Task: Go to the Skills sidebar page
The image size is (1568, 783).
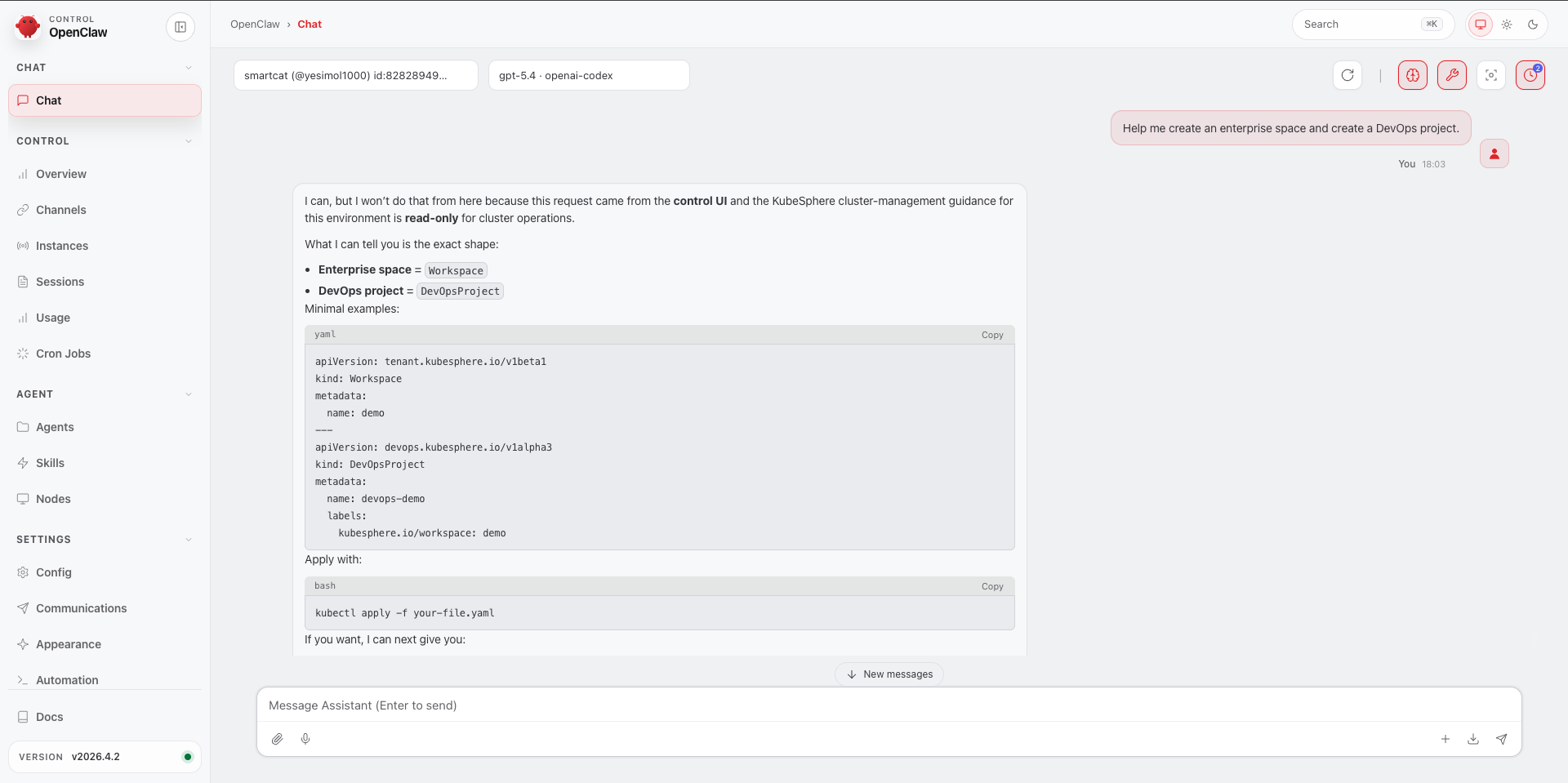Action: pos(50,463)
